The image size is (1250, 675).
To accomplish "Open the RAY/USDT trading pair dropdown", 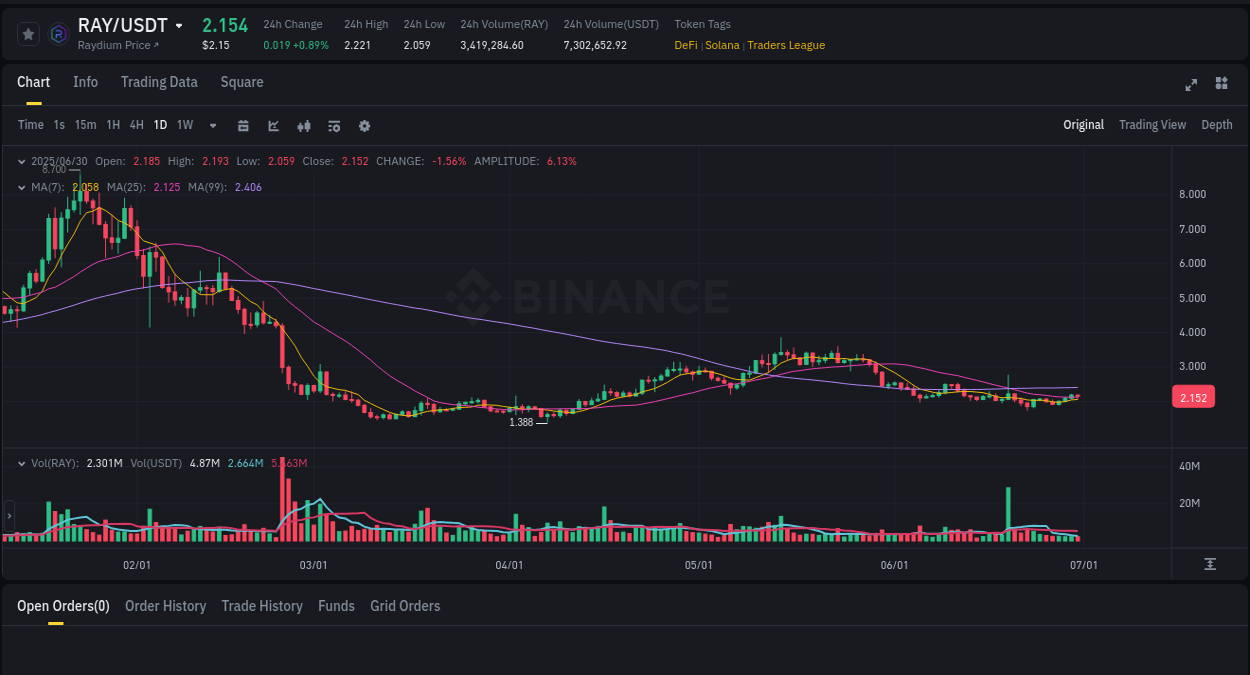I will 180,25.
